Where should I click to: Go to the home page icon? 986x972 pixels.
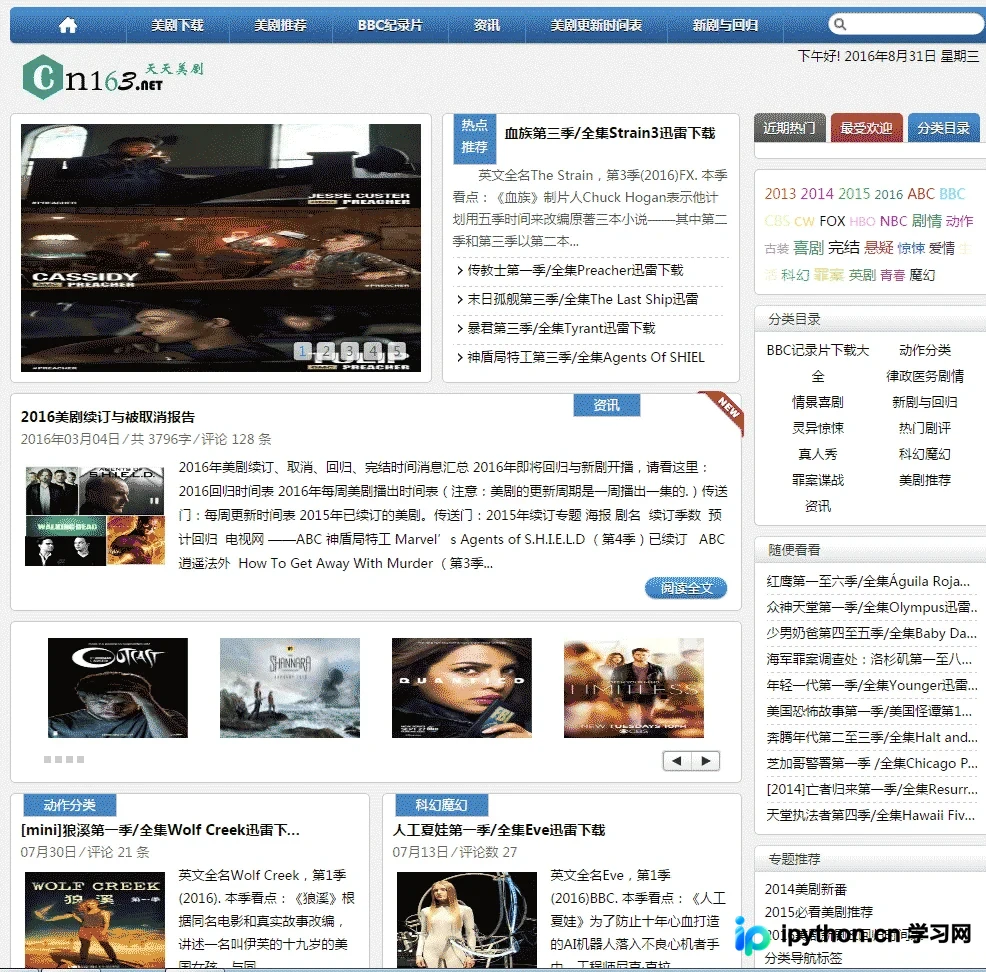(68, 25)
